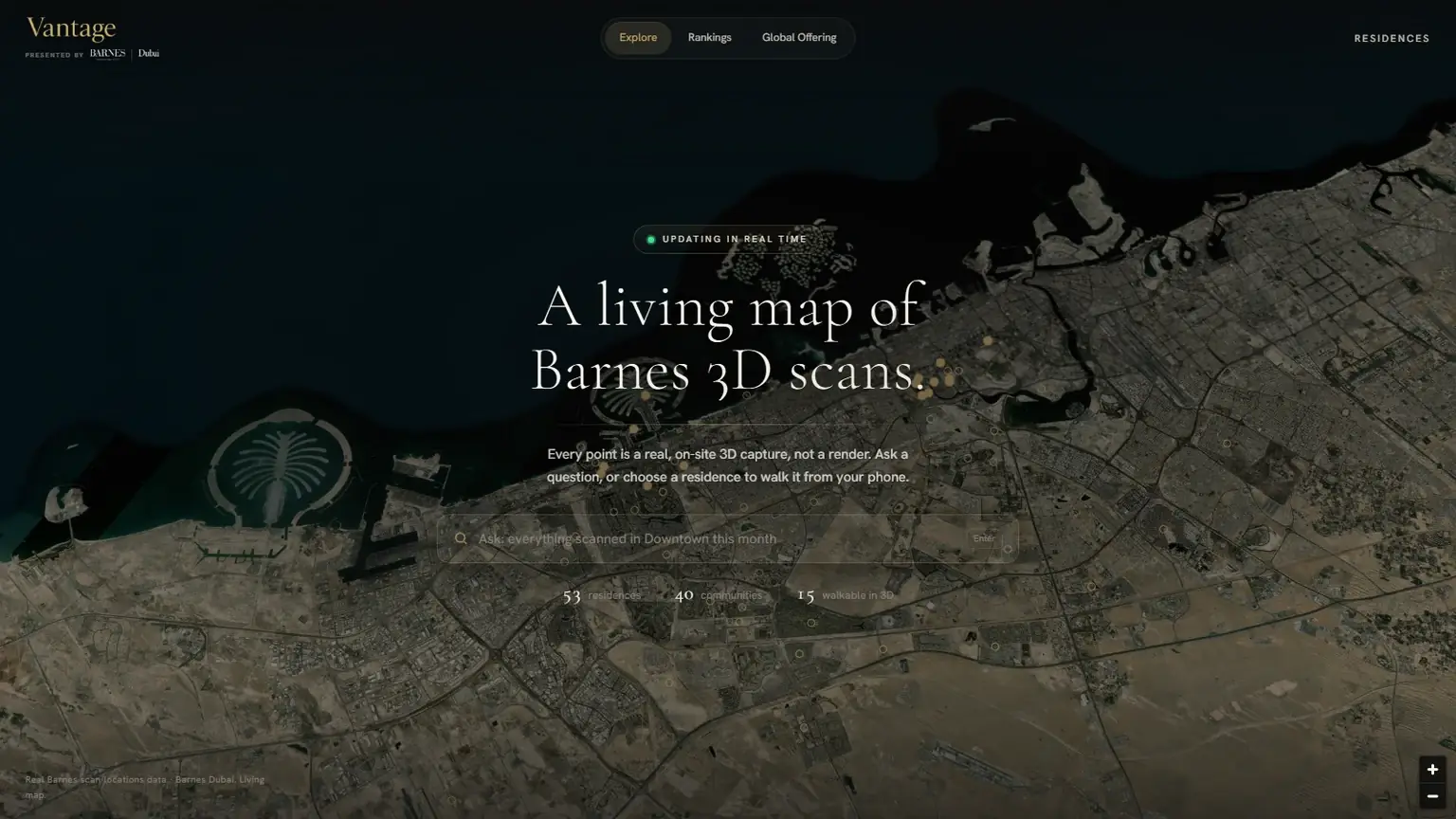This screenshot has width=1456, height=819.
Task: Click the Barnes Dubai presenter logo
Action: [124, 54]
